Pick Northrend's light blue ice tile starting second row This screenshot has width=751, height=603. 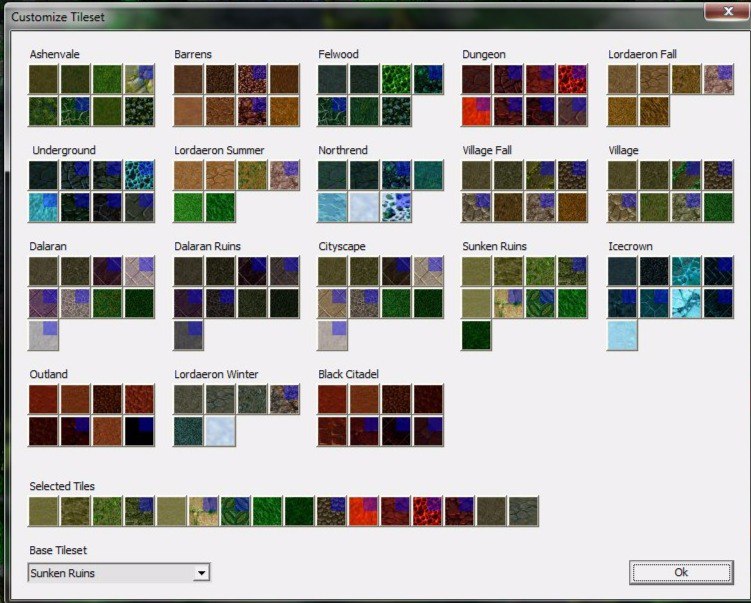click(x=332, y=207)
